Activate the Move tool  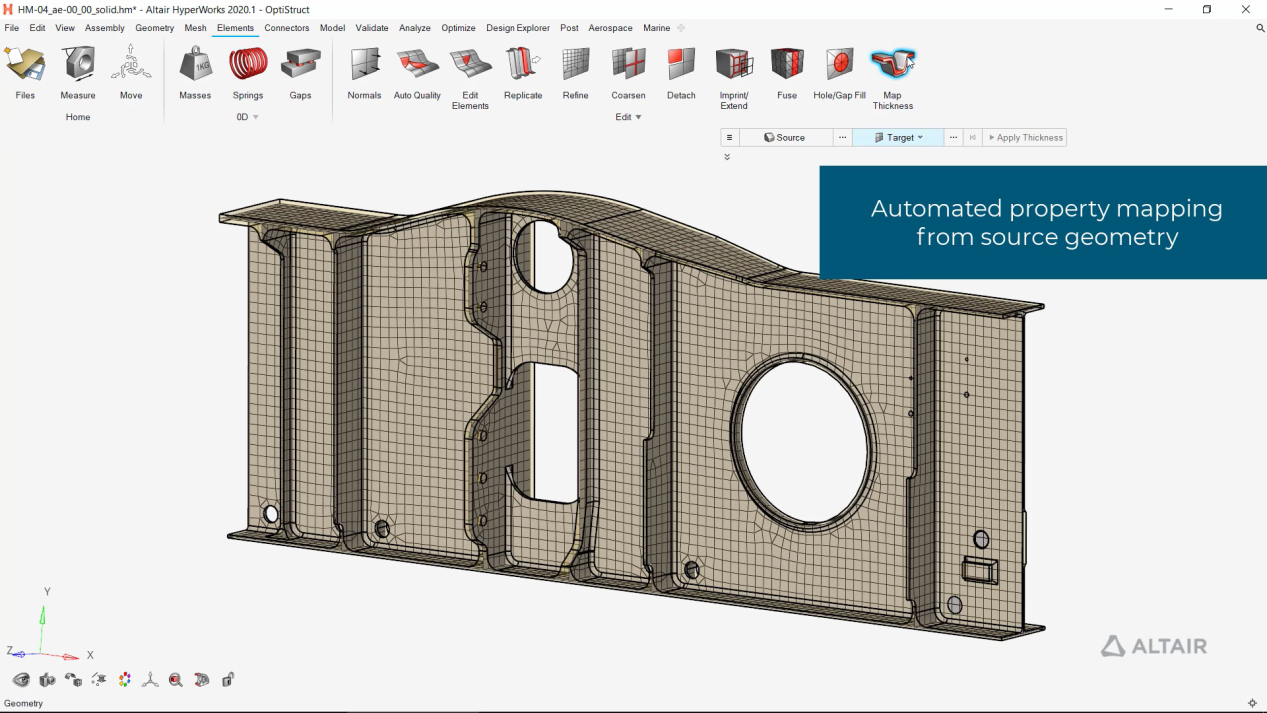pyautogui.click(x=131, y=73)
